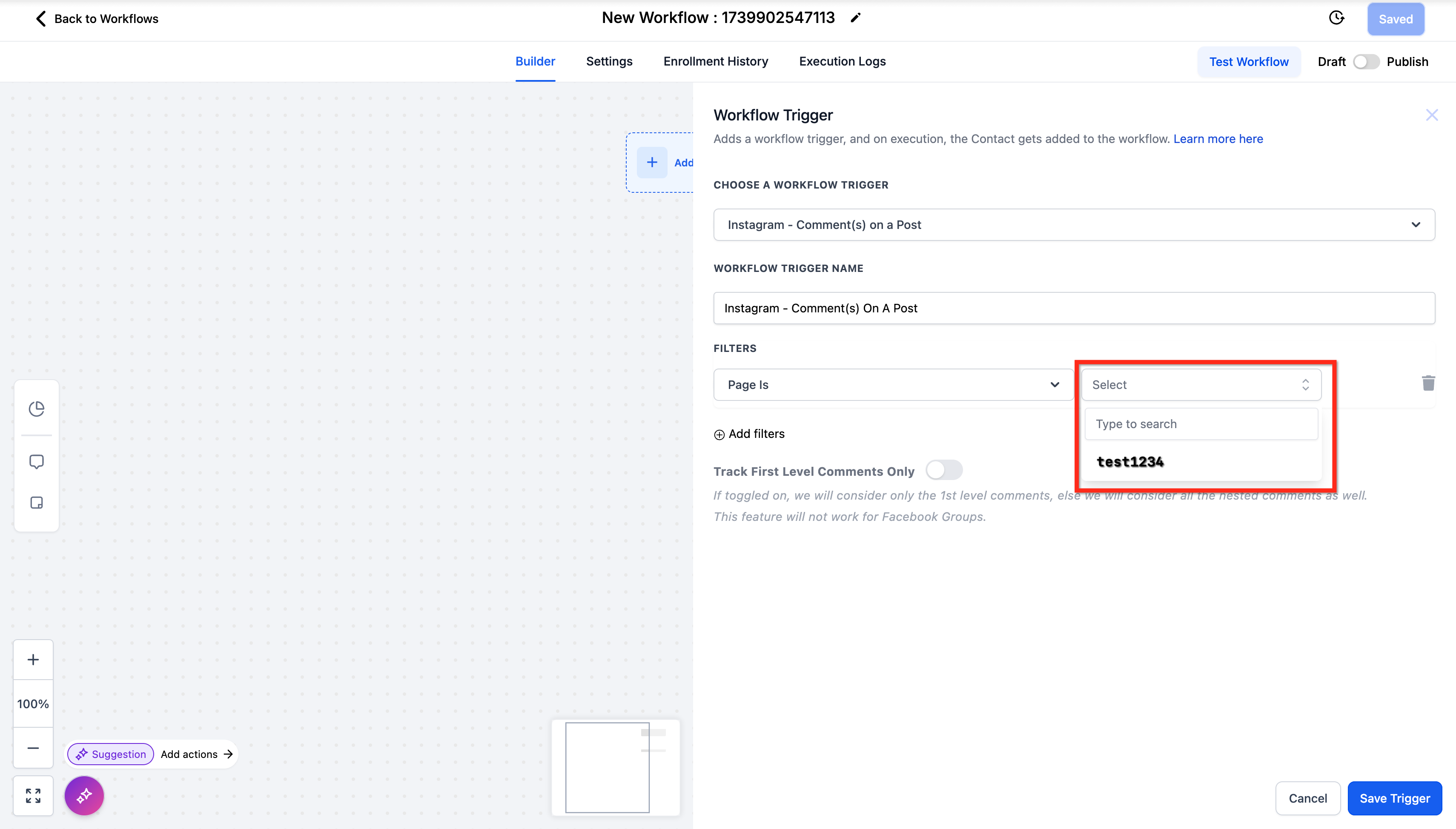Click the Type to search field
Screen dimensions: 1456x829
(1200, 424)
